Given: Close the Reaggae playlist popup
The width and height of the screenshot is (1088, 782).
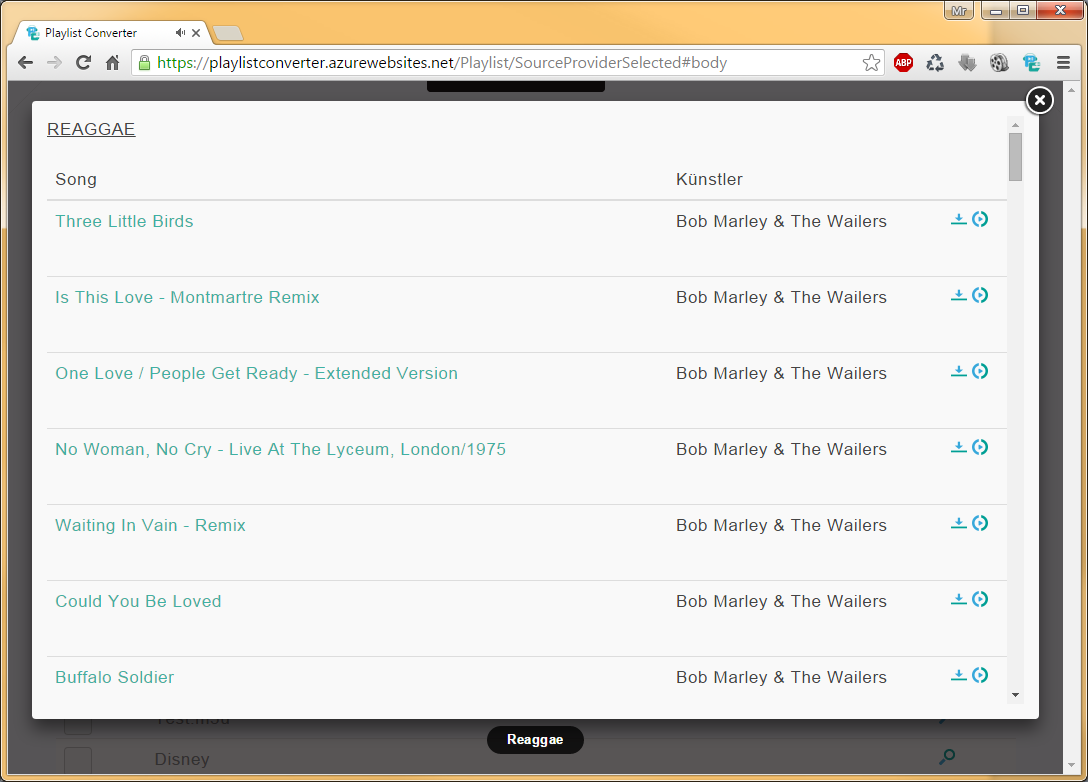Looking at the screenshot, I should 1039,101.
